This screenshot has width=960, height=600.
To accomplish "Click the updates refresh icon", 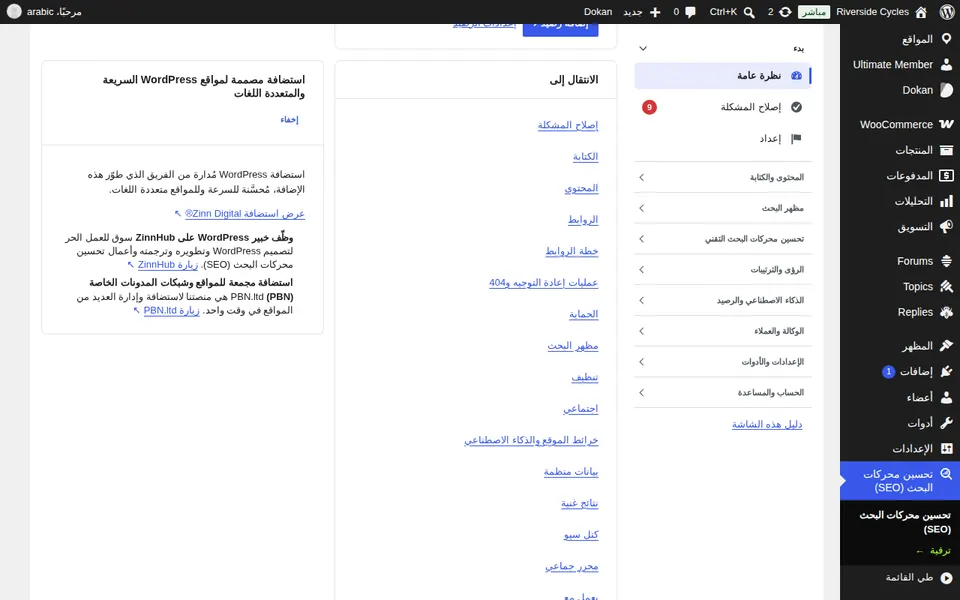I will click(x=785, y=12).
